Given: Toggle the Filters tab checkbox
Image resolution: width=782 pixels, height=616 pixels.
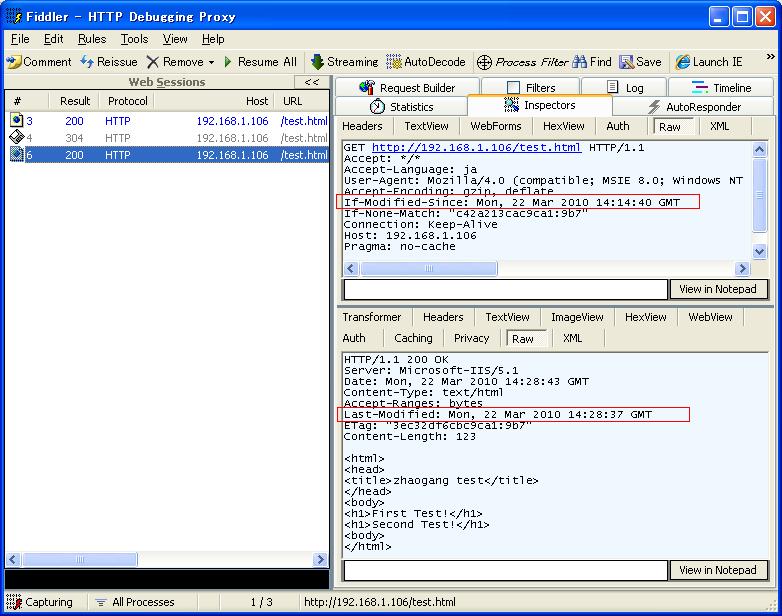Looking at the screenshot, I should tap(513, 87).
